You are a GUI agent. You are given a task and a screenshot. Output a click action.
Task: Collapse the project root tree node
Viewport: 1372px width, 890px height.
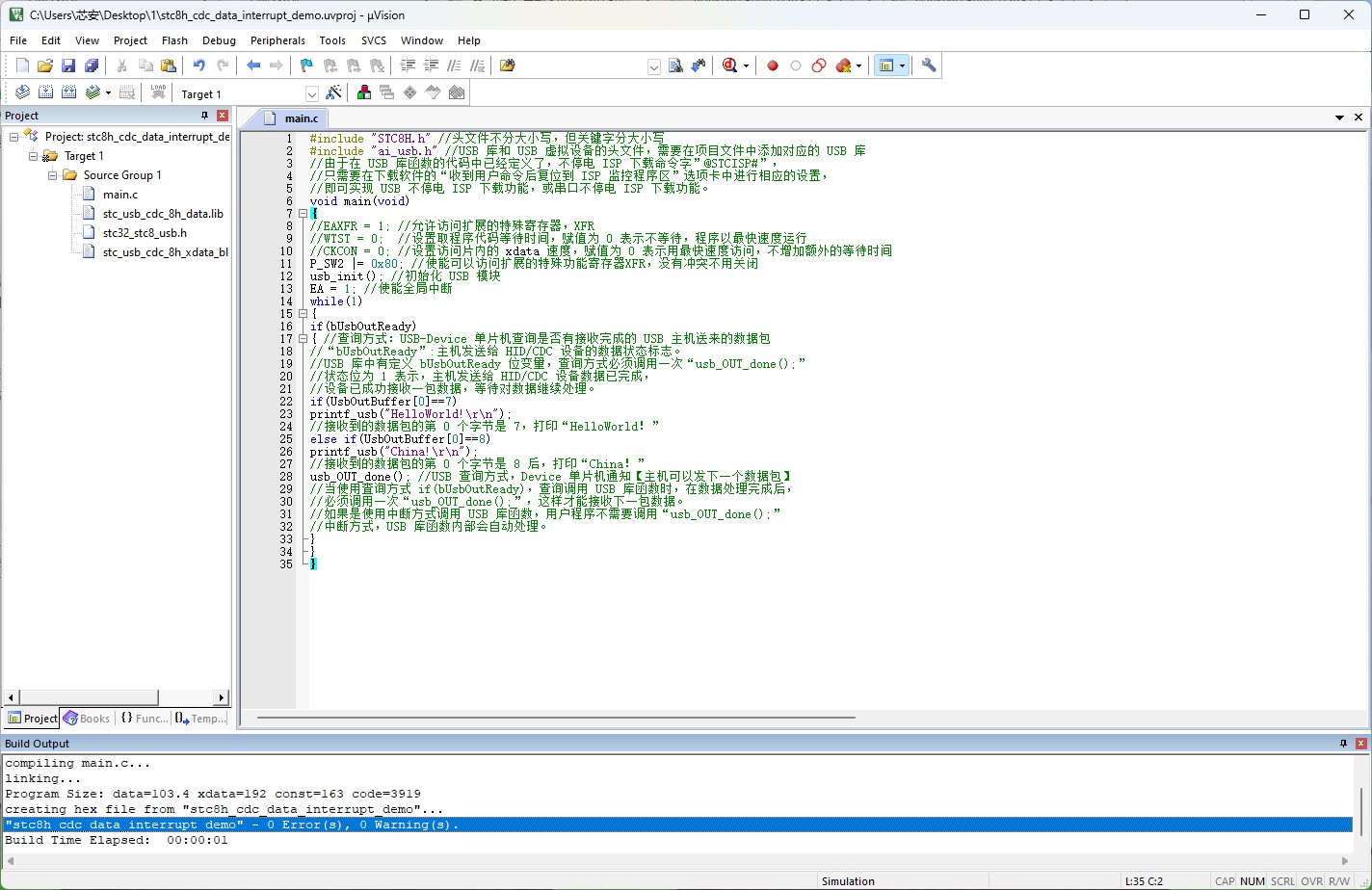click(x=13, y=137)
